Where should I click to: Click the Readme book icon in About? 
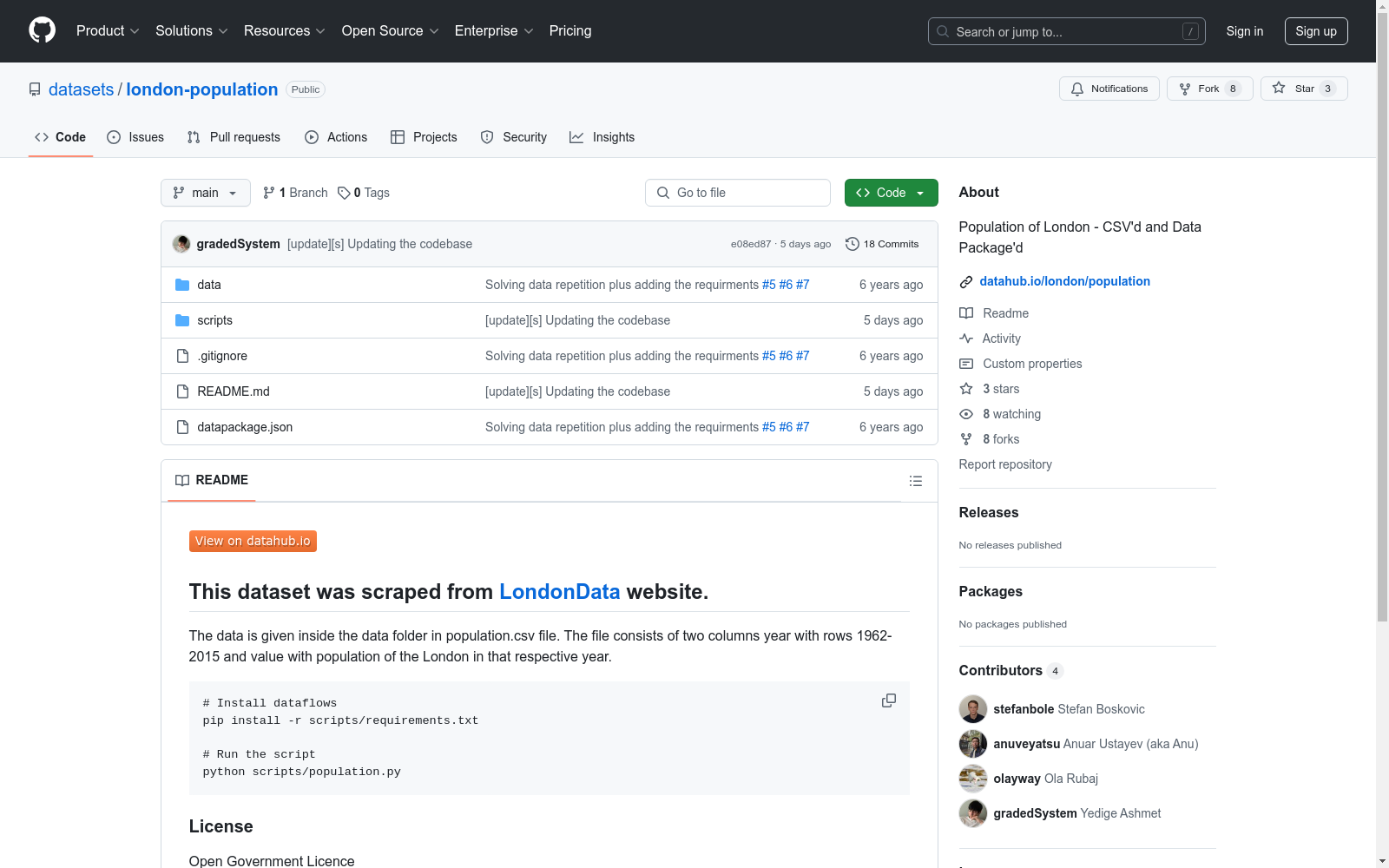(x=966, y=313)
